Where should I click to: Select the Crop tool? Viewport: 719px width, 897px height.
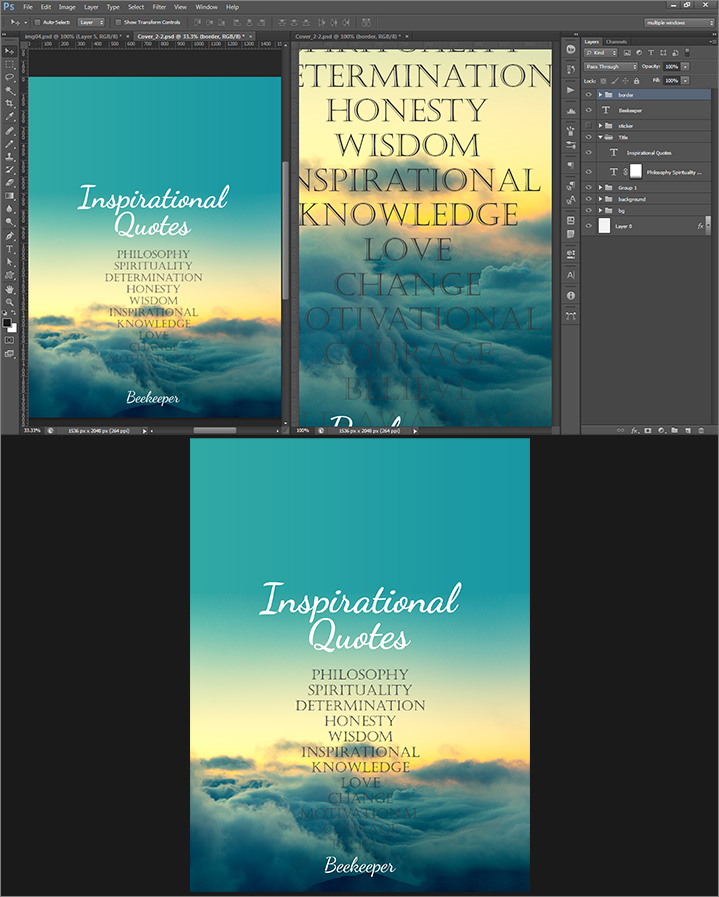point(10,103)
